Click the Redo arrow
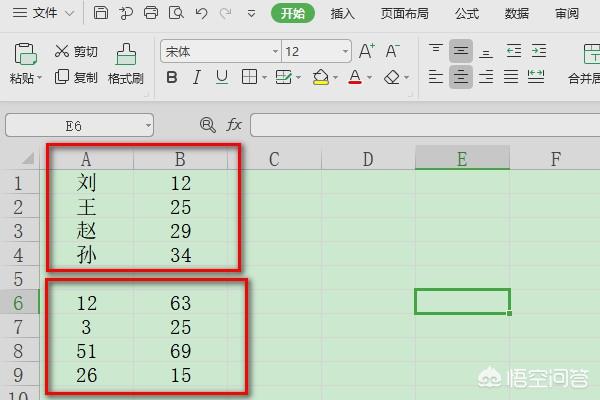600x400 pixels. tap(226, 14)
